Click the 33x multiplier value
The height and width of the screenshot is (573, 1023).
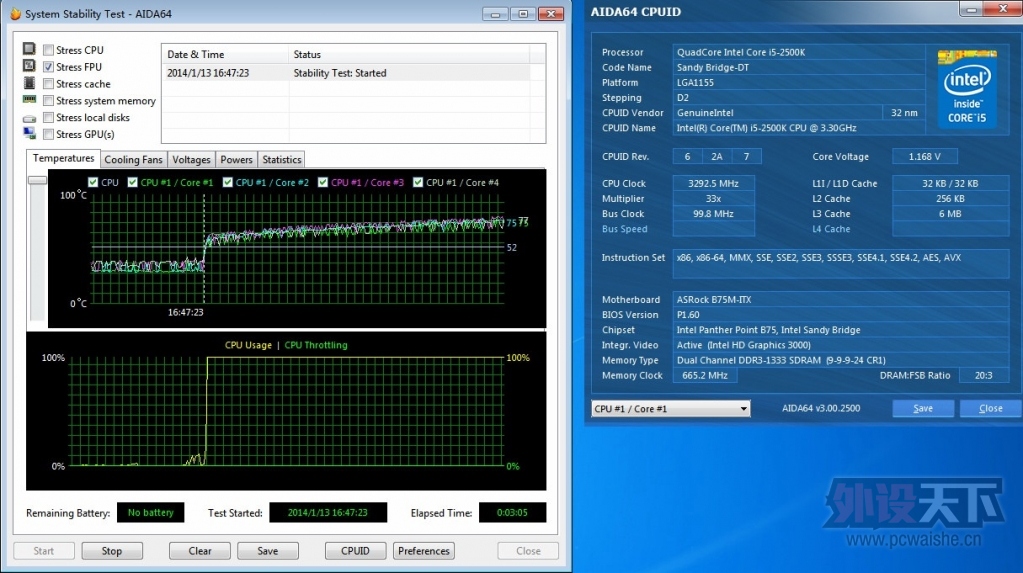[713, 198]
